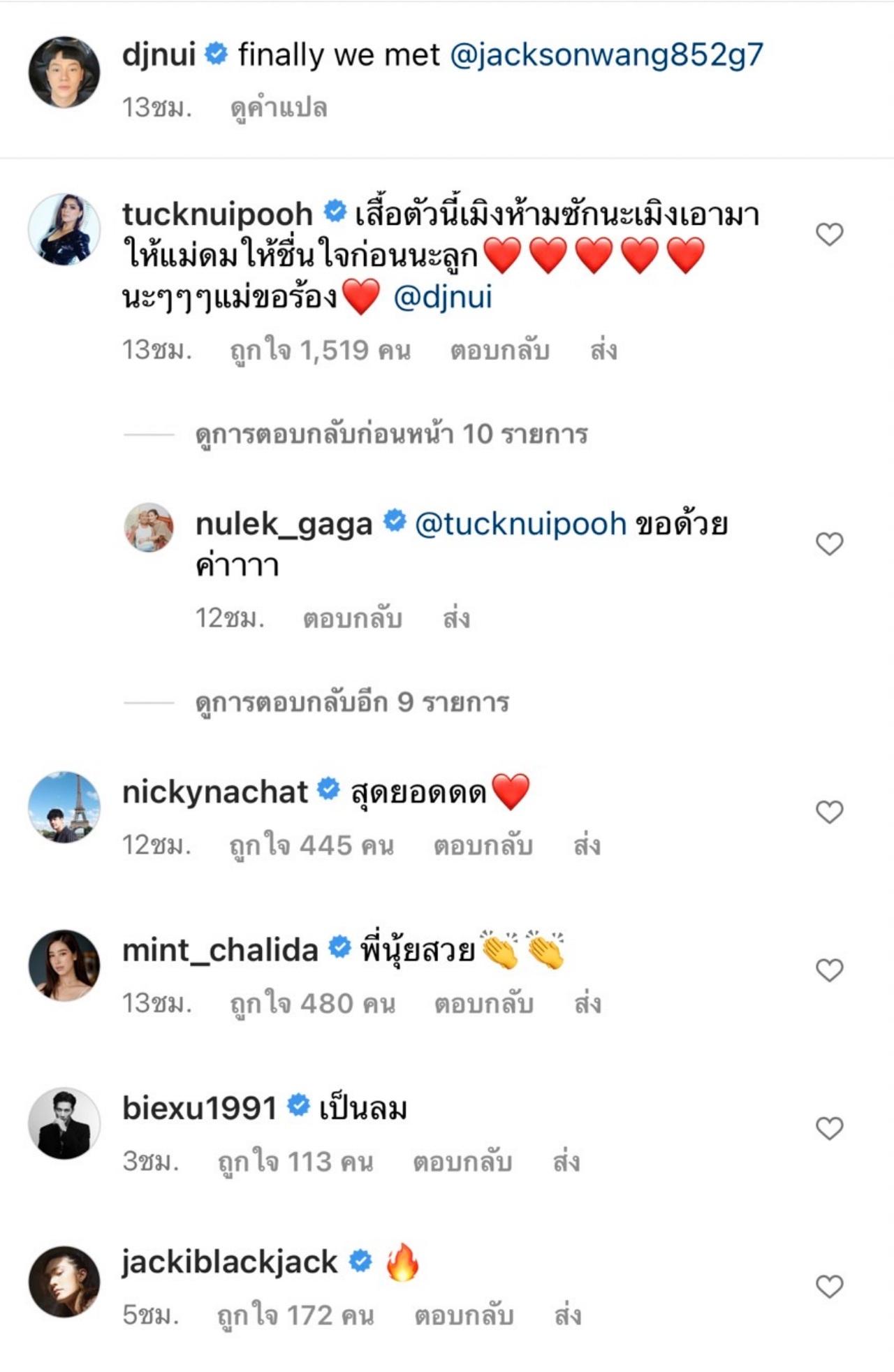Expand previous 10 replies

coord(391,435)
